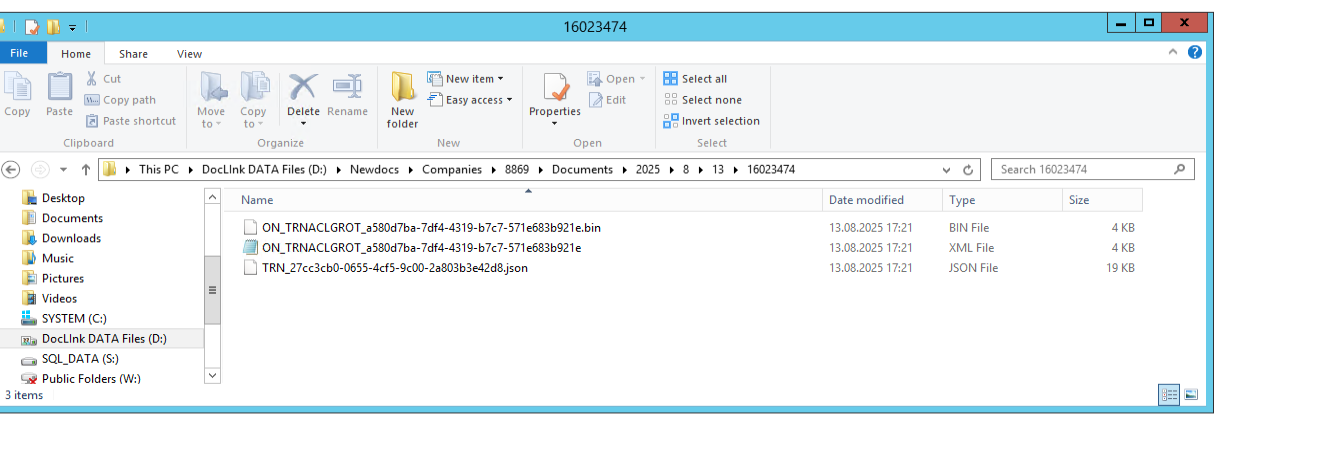Open the Delete dropdown arrow
The width and height of the screenshot is (1331, 454).
pos(303,124)
